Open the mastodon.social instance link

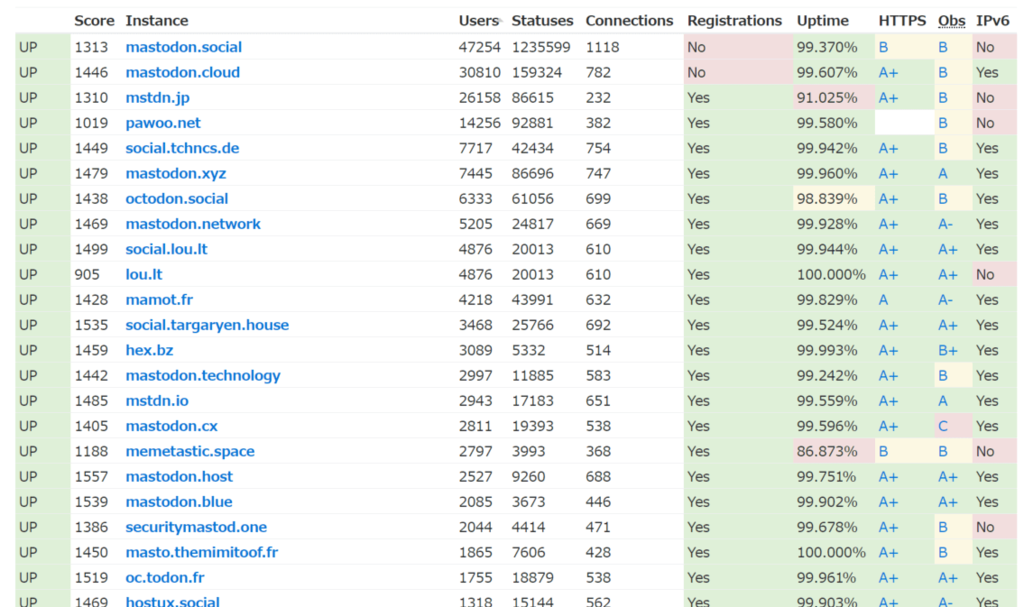[184, 47]
